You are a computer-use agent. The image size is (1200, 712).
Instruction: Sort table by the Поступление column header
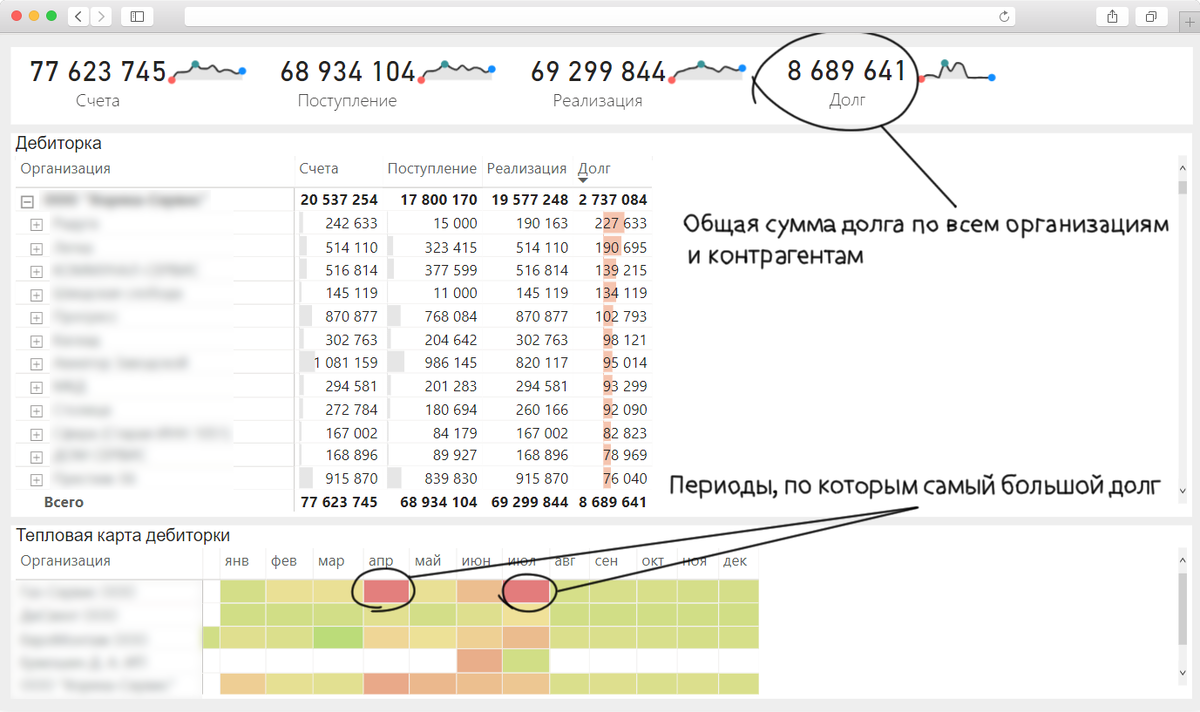click(432, 169)
